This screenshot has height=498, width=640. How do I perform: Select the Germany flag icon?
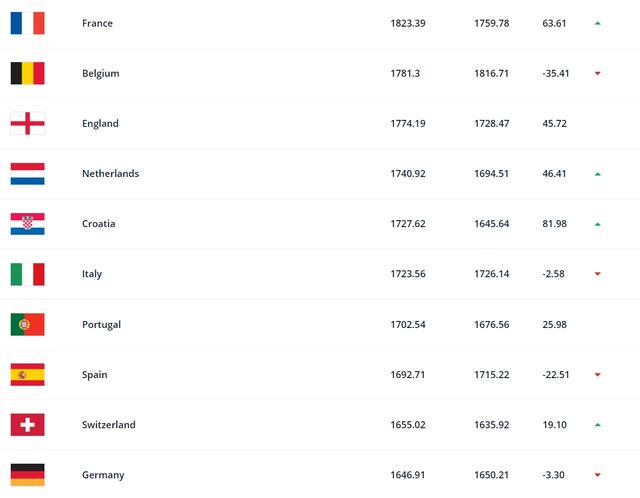(27, 475)
